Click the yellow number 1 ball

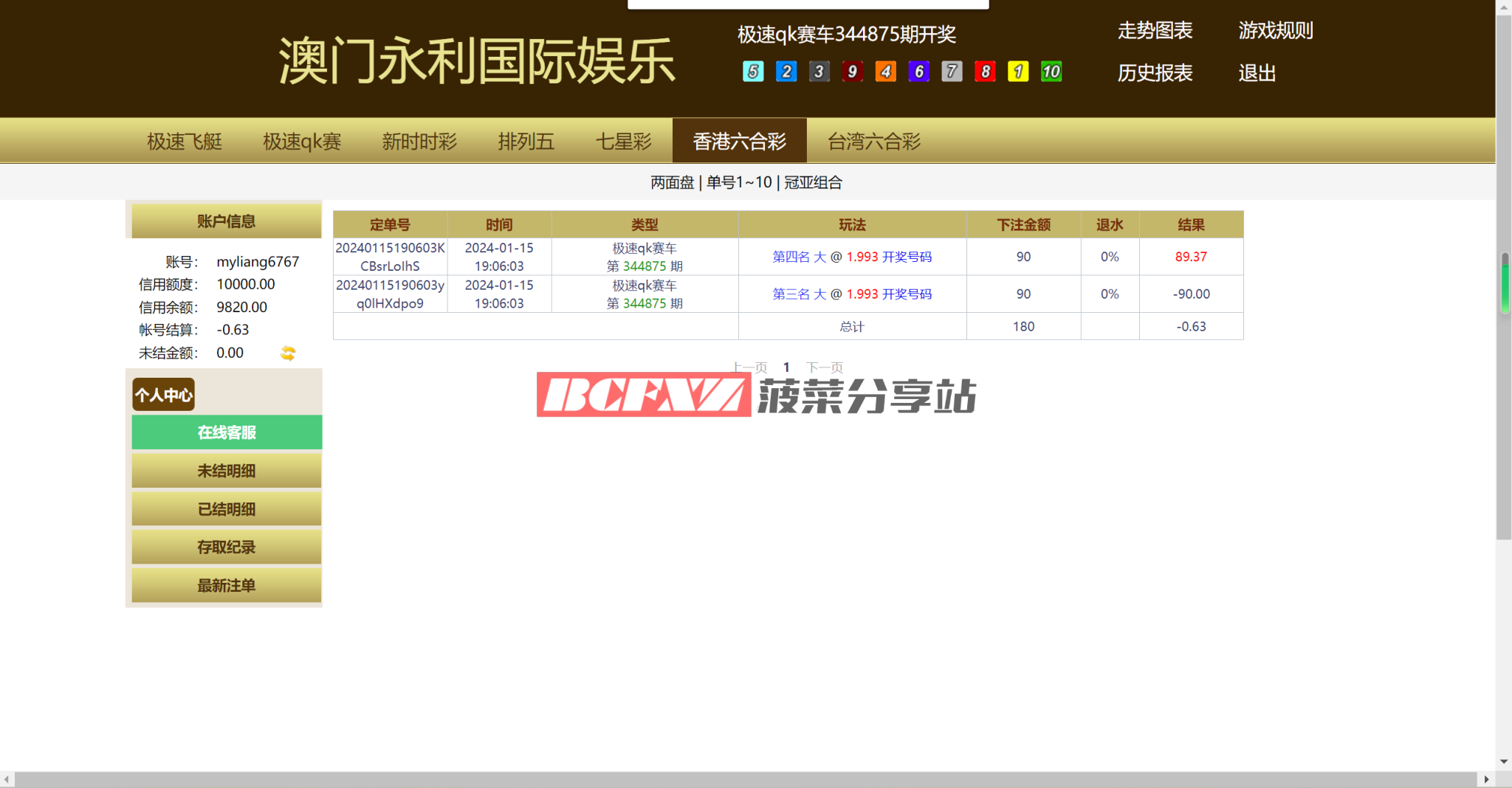click(1018, 72)
